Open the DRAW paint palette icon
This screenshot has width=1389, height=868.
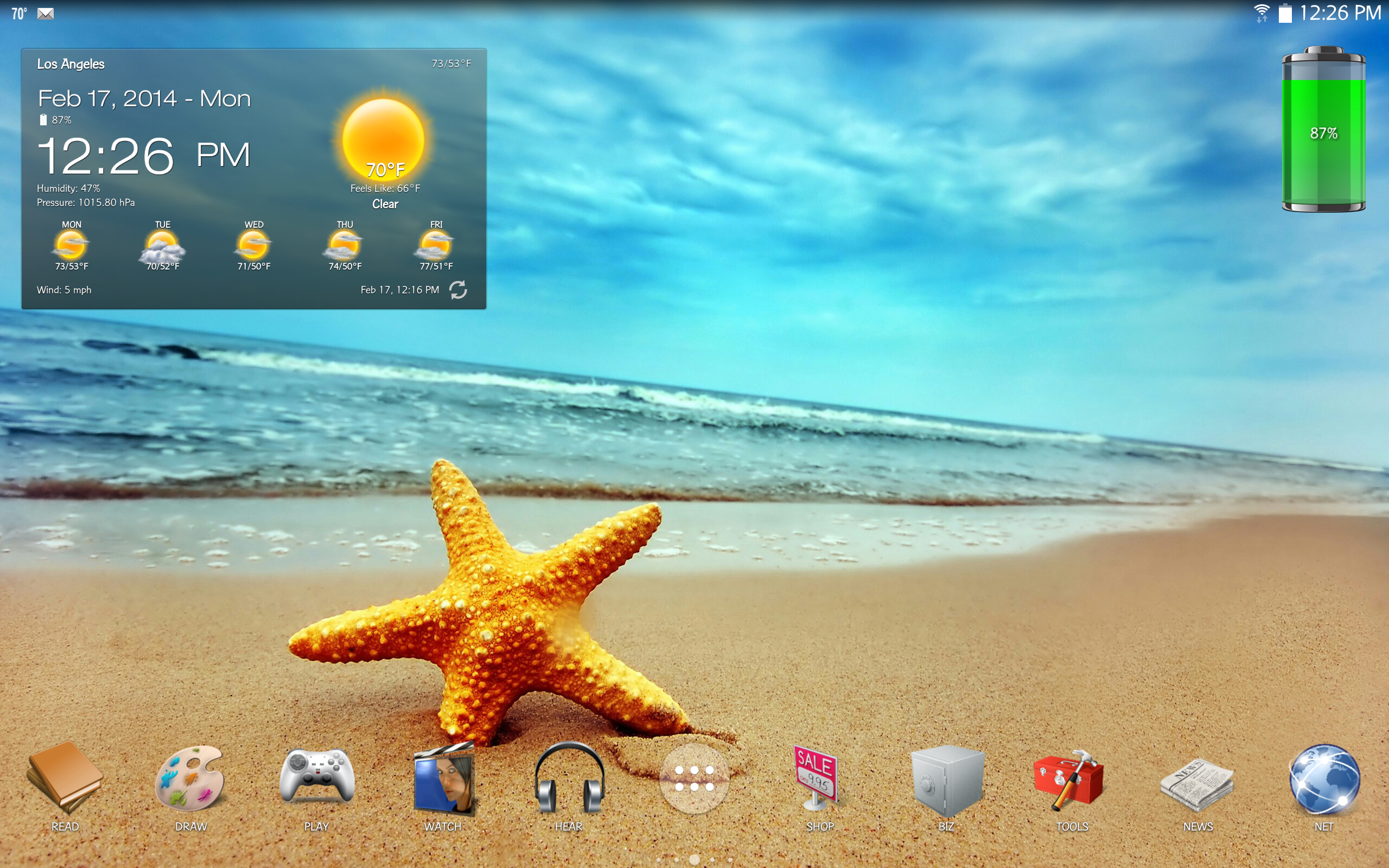click(190, 780)
